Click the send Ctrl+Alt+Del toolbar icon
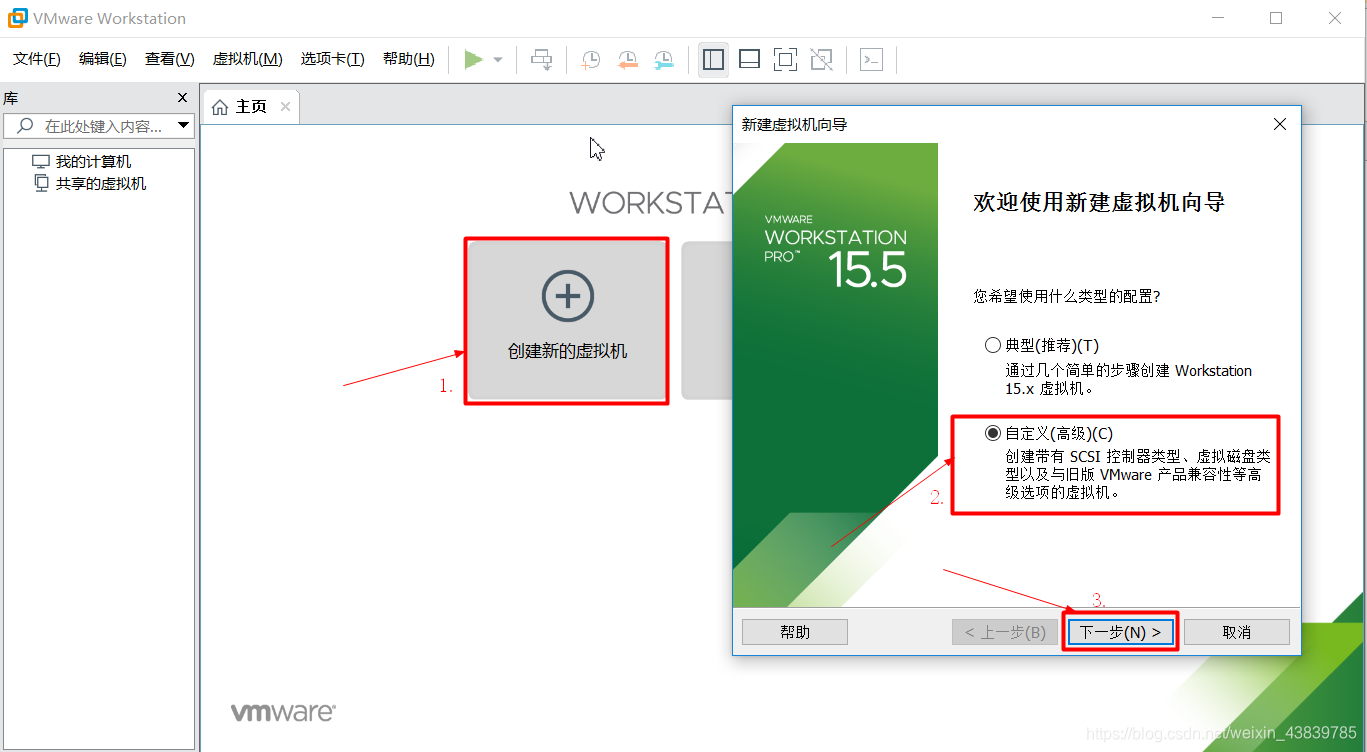The height and width of the screenshot is (752, 1367). pos(541,60)
